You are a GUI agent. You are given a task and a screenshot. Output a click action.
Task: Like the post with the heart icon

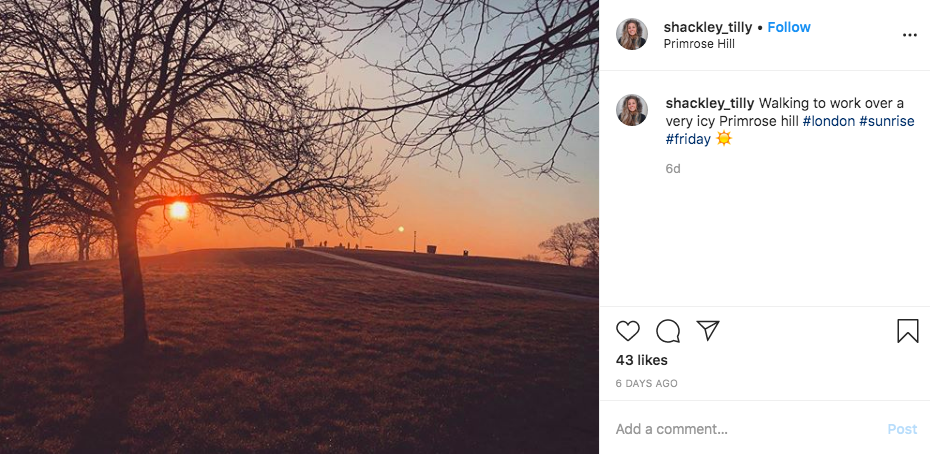(628, 331)
